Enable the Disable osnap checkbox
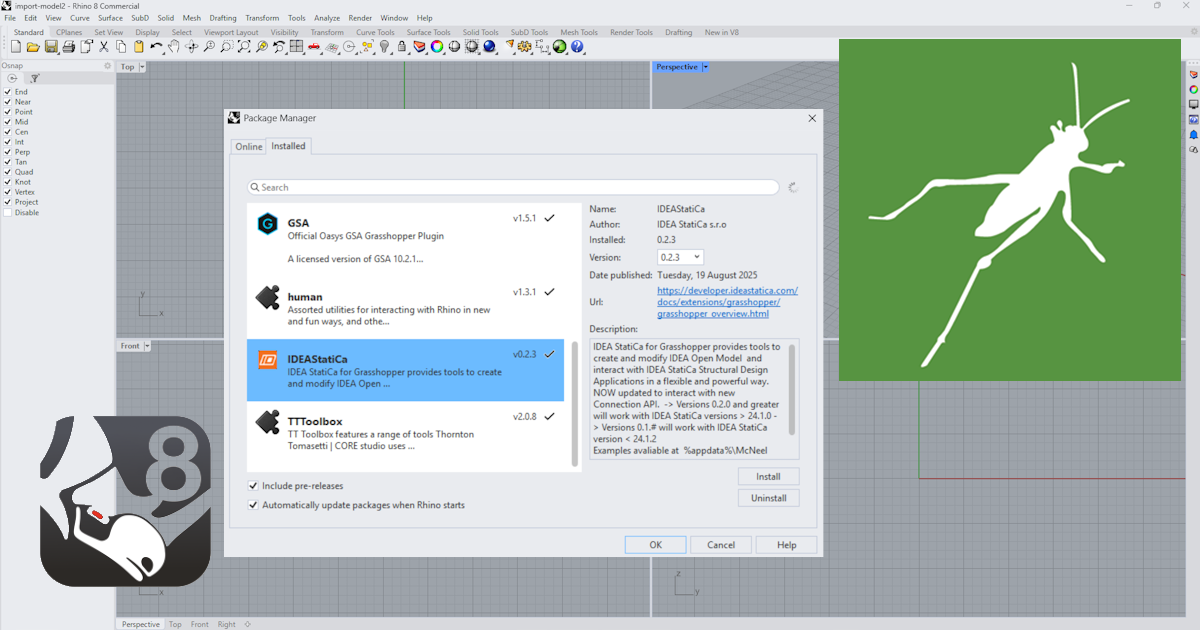The height and width of the screenshot is (630, 1200). pos(8,212)
